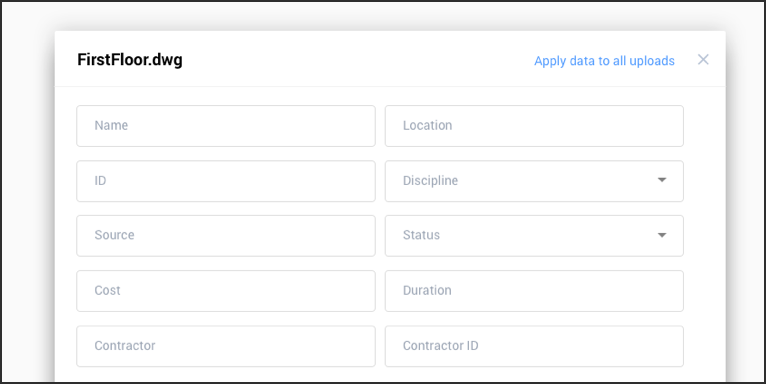Click empty header space beside the file title
Screen dimensions: 766x384
coord(357,60)
